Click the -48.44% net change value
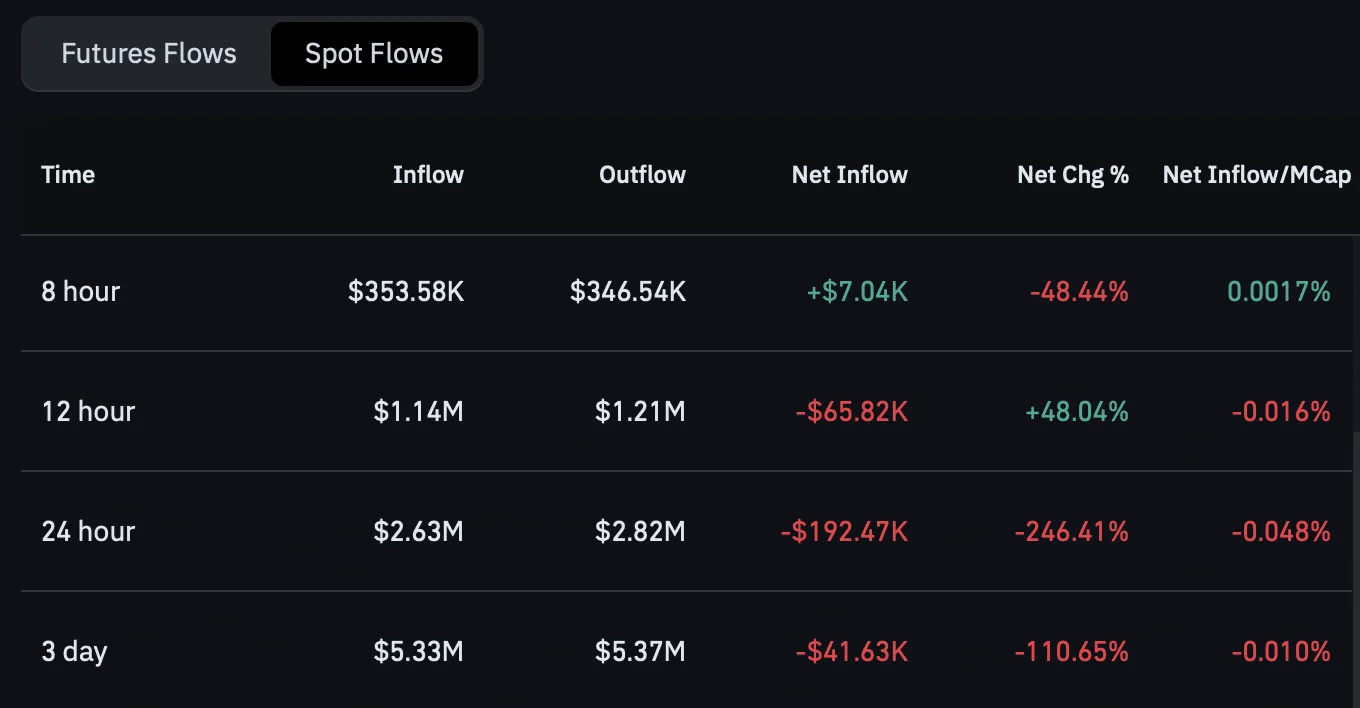The width and height of the screenshot is (1360, 708). [x=1079, y=292]
